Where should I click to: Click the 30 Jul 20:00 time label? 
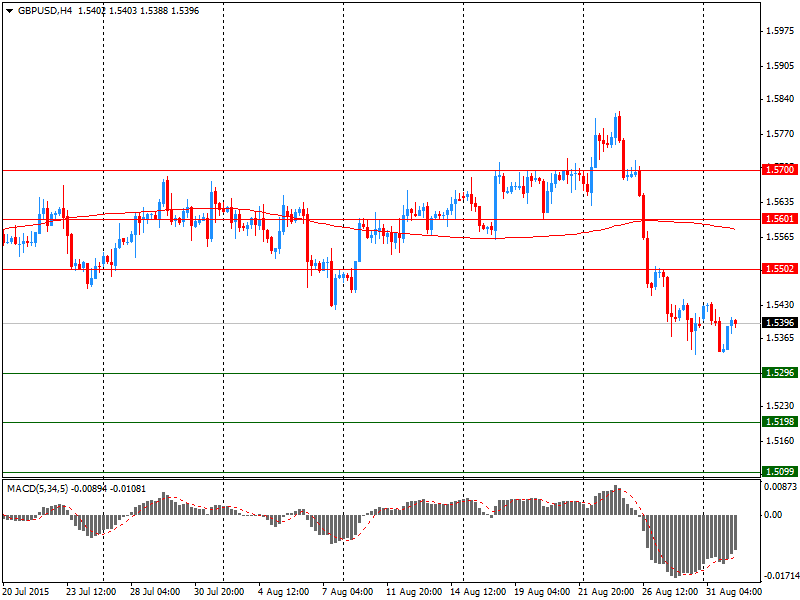(x=219, y=592)
